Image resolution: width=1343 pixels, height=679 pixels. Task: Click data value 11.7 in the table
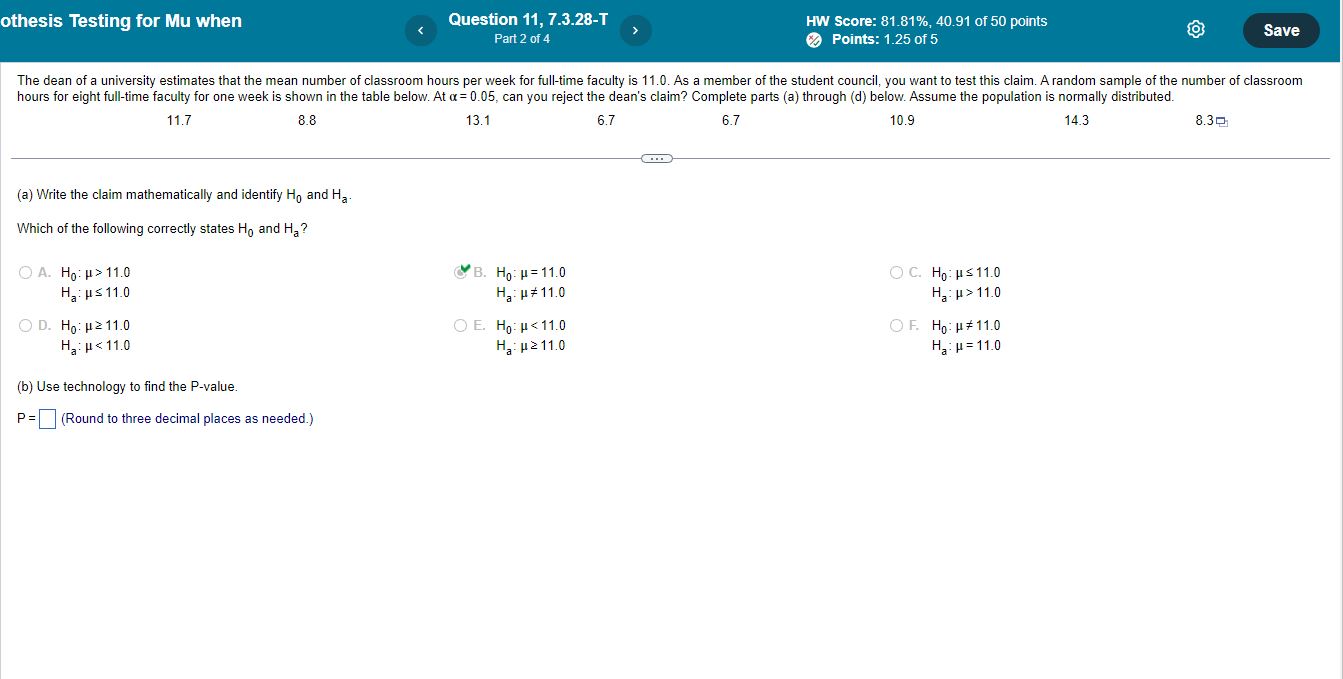tap(178, 119)
